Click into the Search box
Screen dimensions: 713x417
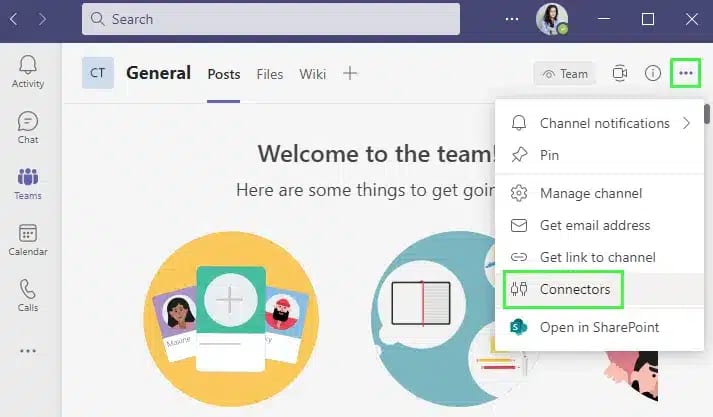(271, 19)
